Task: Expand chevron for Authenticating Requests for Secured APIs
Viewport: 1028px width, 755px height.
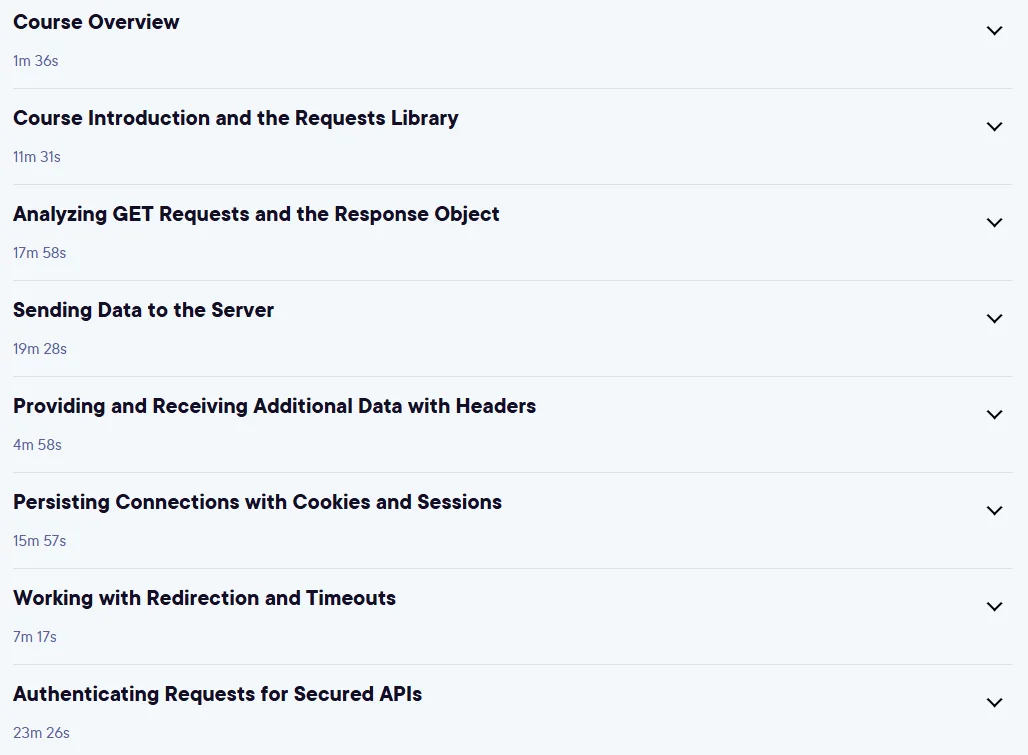Action: (995, 703)
